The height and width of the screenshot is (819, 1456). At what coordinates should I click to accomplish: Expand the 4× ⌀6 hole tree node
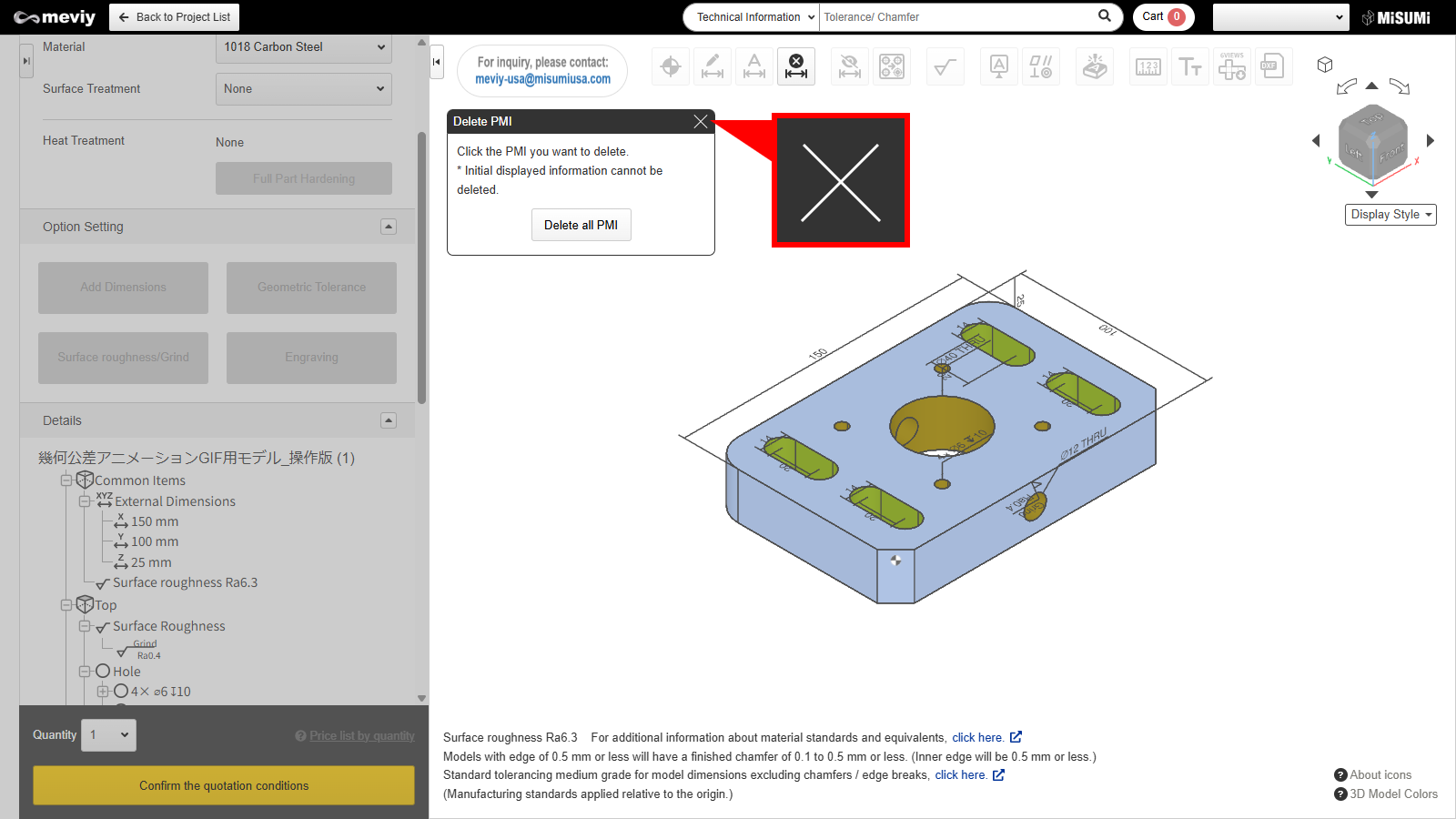[103, 692]
